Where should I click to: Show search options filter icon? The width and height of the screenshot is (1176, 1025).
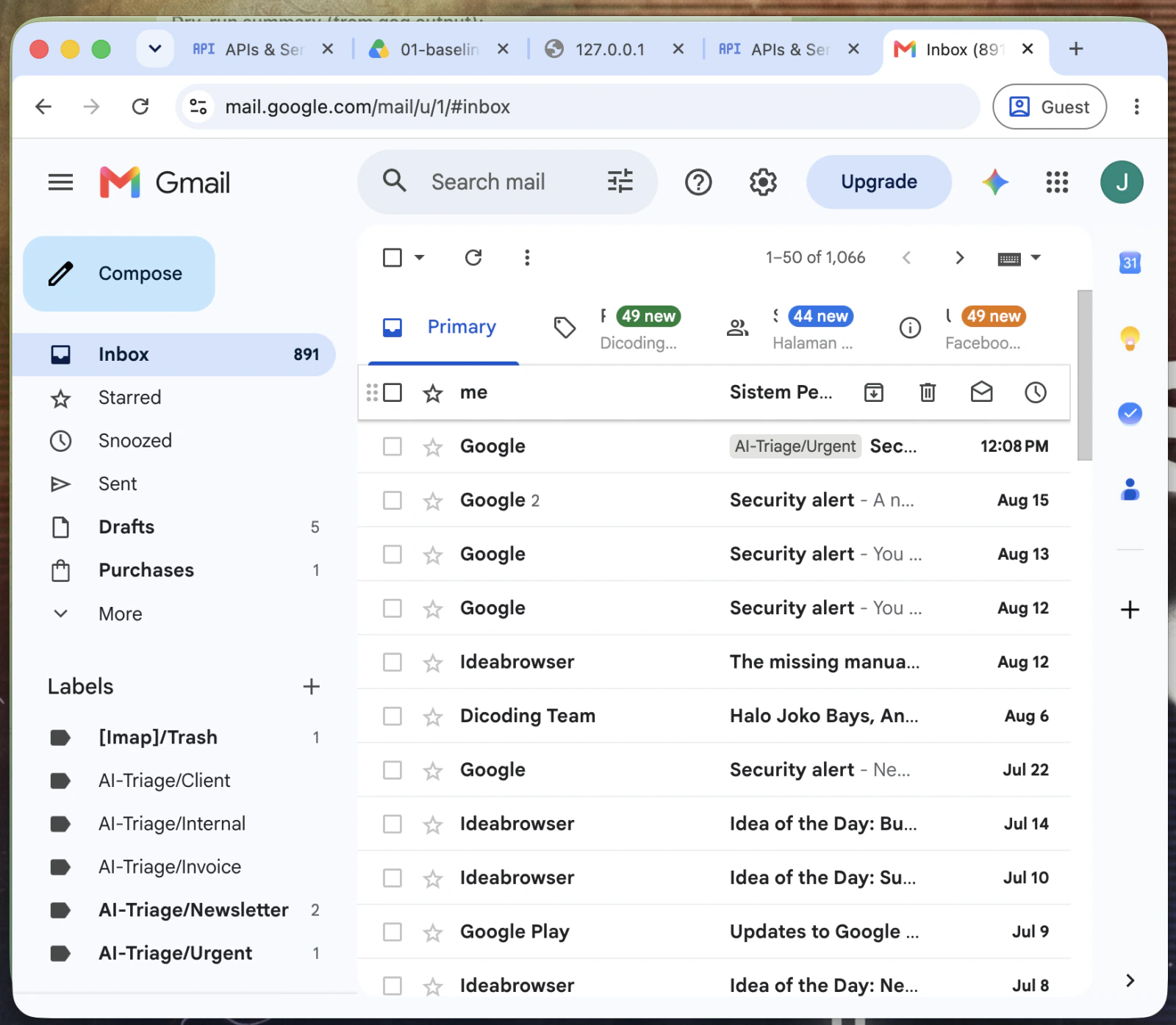(x=620, y=181)
